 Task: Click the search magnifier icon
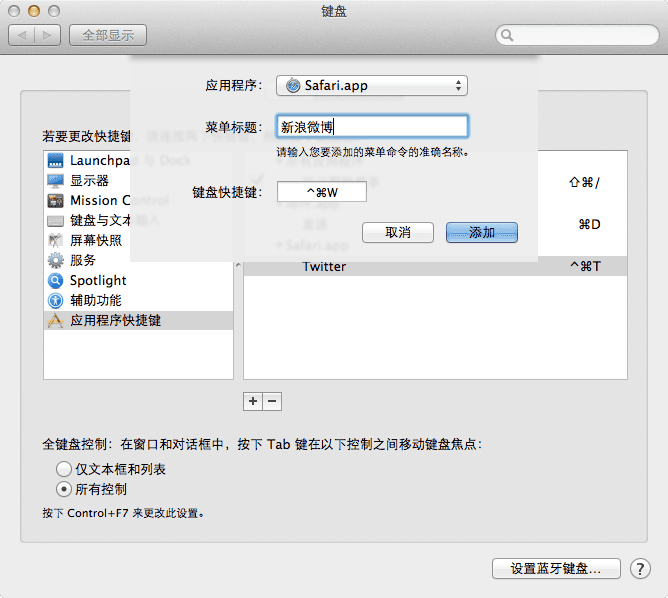507,35
